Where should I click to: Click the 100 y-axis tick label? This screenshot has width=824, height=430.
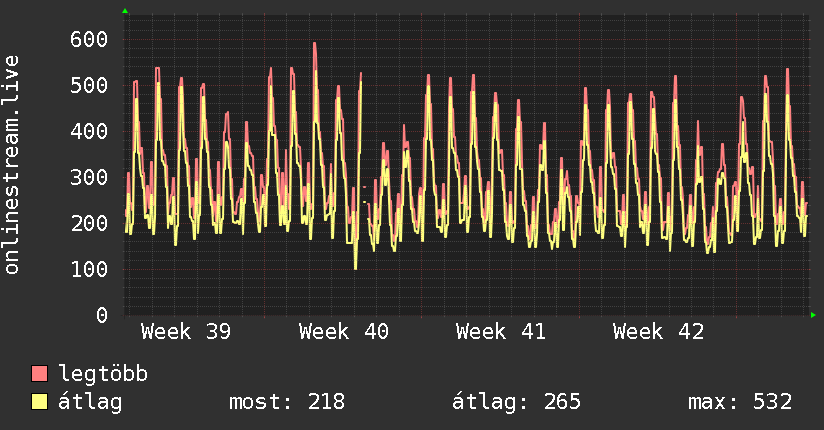89,269
